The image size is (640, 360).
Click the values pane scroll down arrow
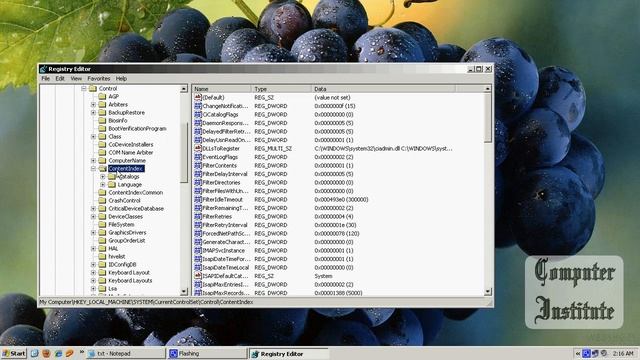[x=488, y=291]
